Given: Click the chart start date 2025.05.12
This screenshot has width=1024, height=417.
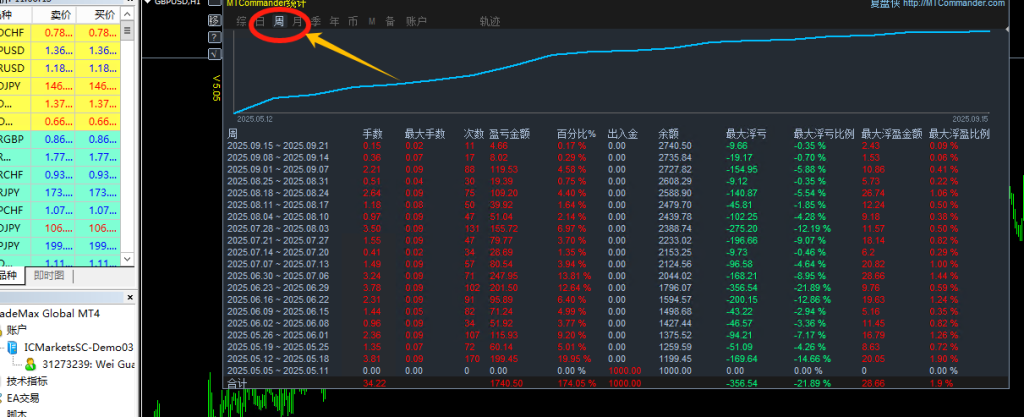Looking at the screenshot, I should tap(255, 119).
